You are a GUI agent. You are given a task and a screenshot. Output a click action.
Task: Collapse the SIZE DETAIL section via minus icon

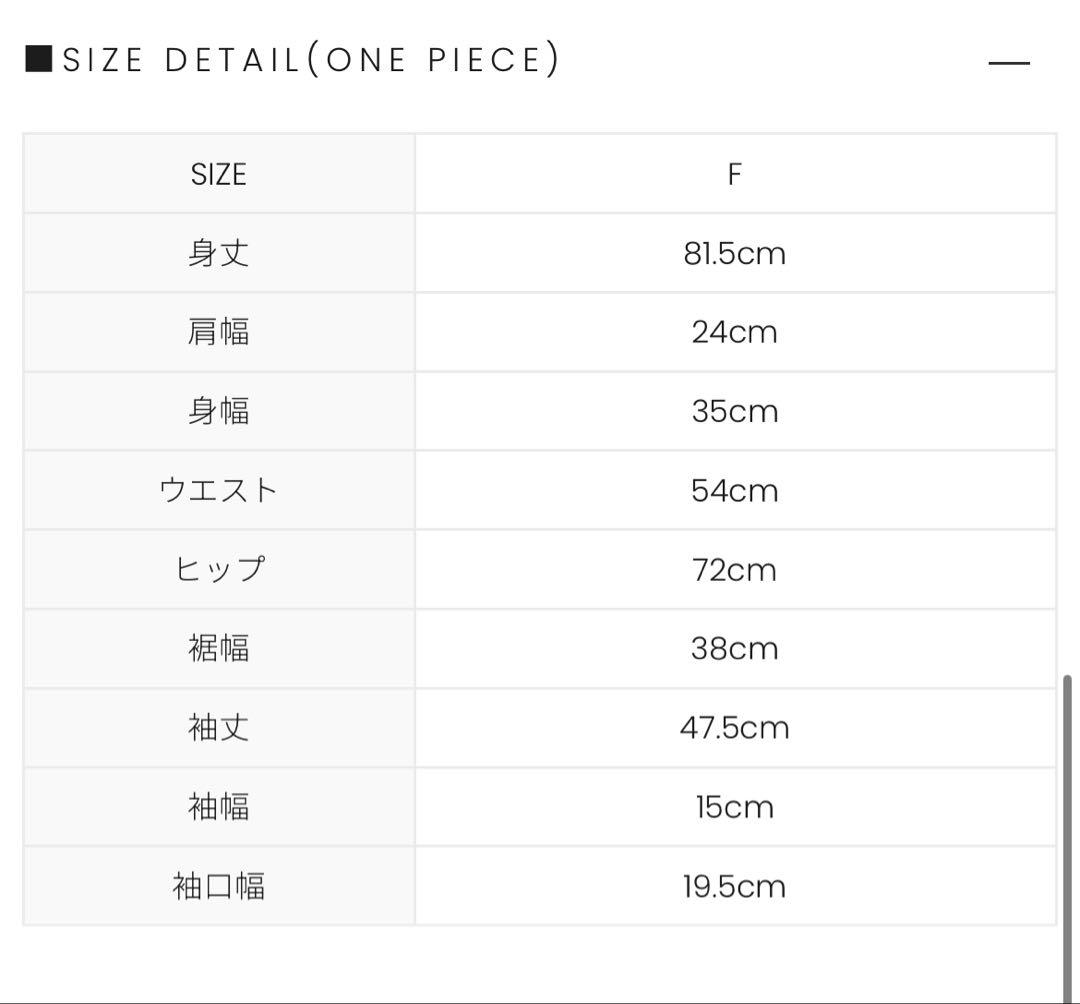tap(1008, 63)
